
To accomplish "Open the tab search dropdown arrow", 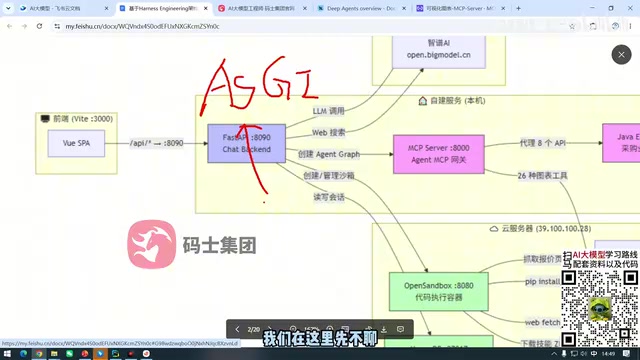I will (8, 8).
